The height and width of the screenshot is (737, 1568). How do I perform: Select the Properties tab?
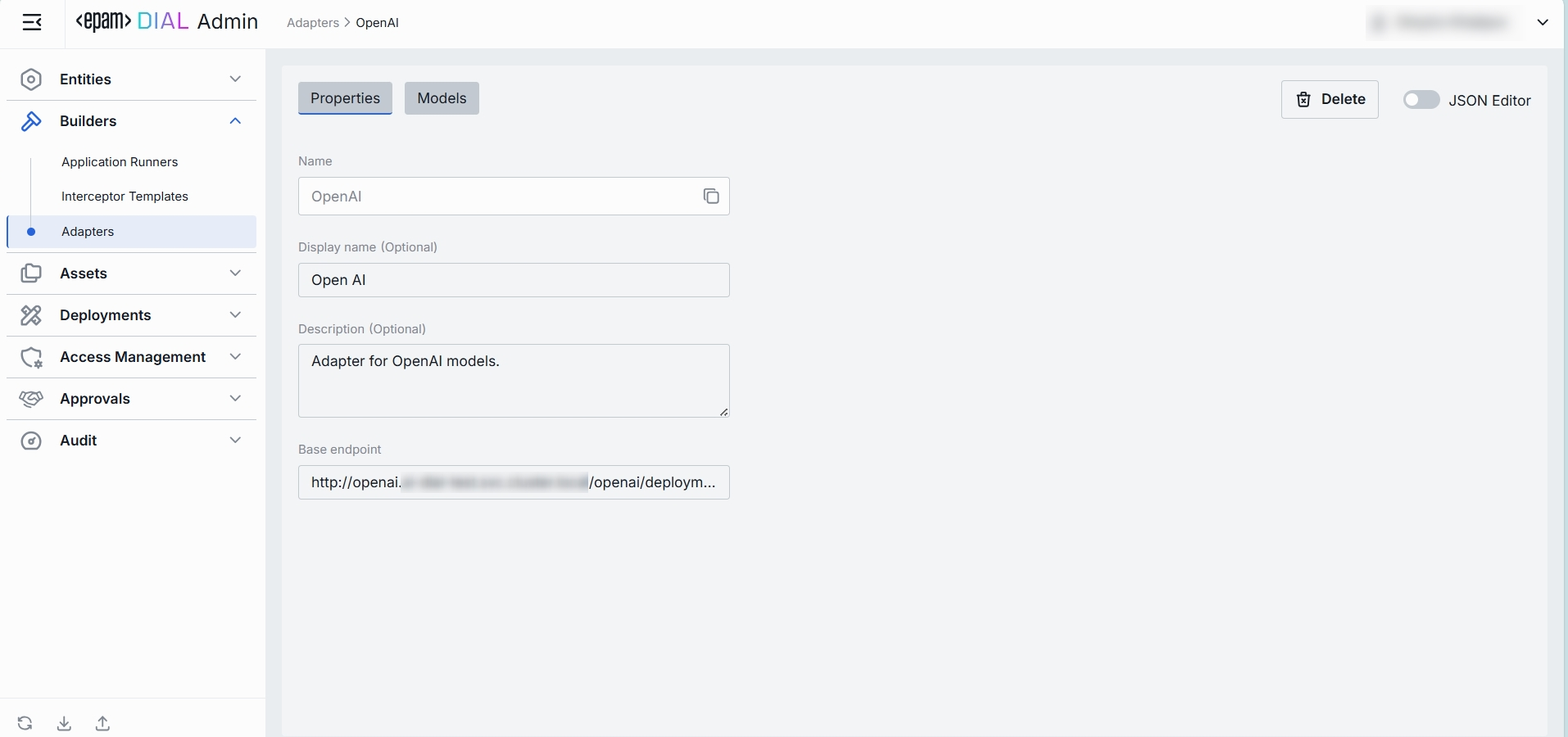tap(345, 98)
